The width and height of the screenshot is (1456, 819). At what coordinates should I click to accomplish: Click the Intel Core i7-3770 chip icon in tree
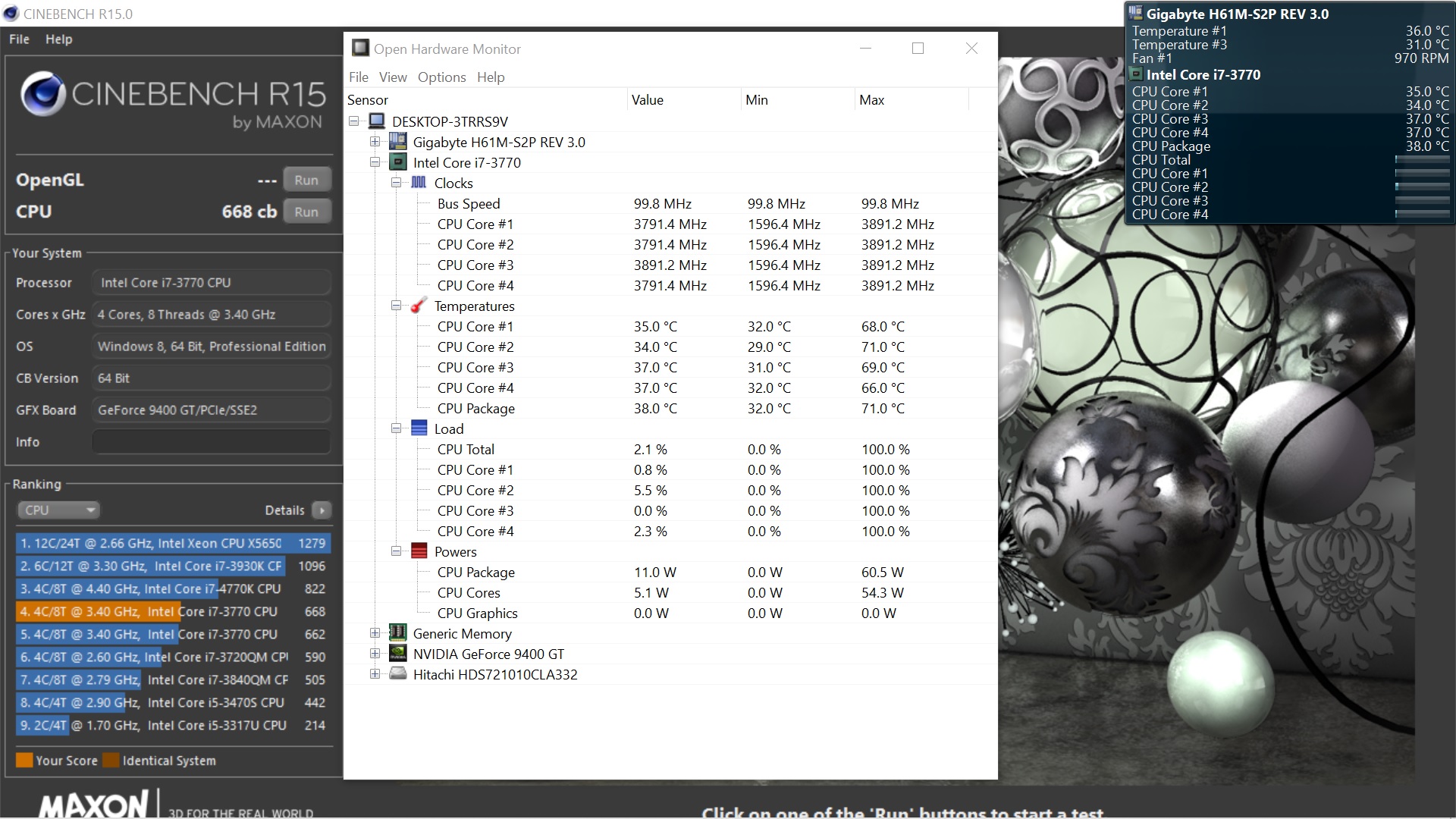click(x=397, y=162)
